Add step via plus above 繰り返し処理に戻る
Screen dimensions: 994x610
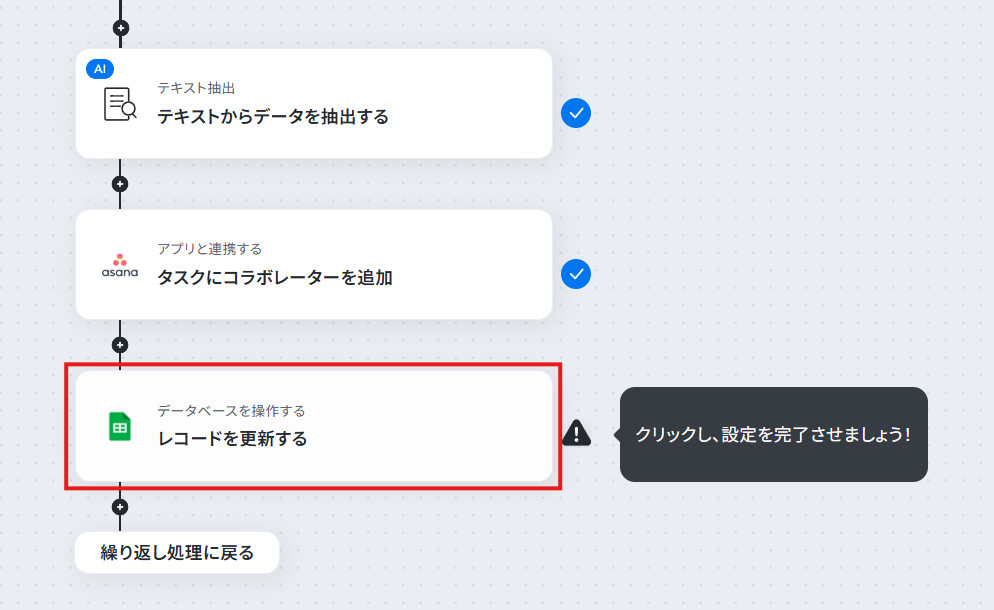coord(120,507)
